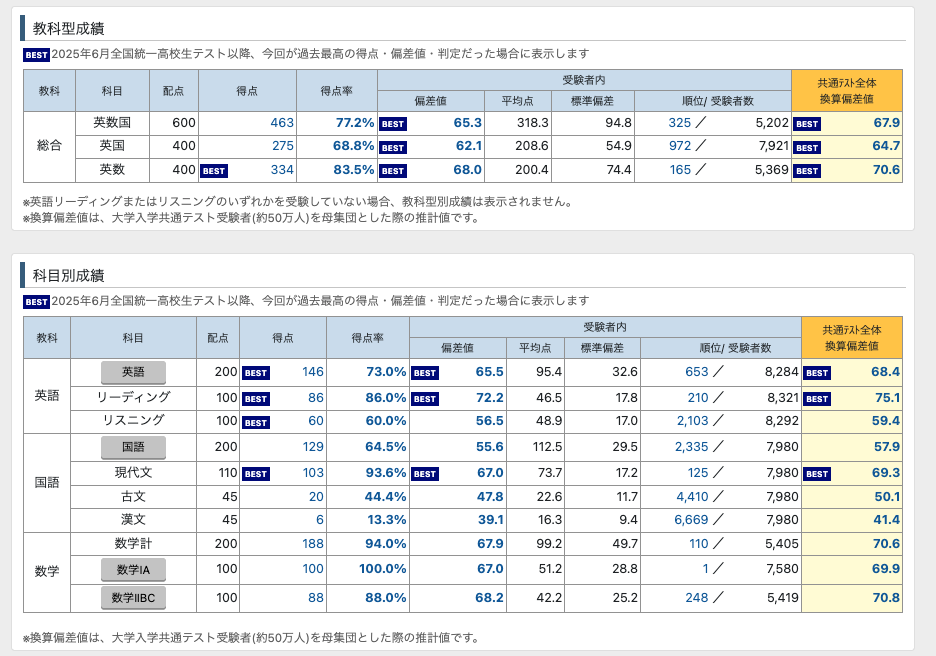
Task: Click the 教科型成績 section heading
Action: click(69, 28)
